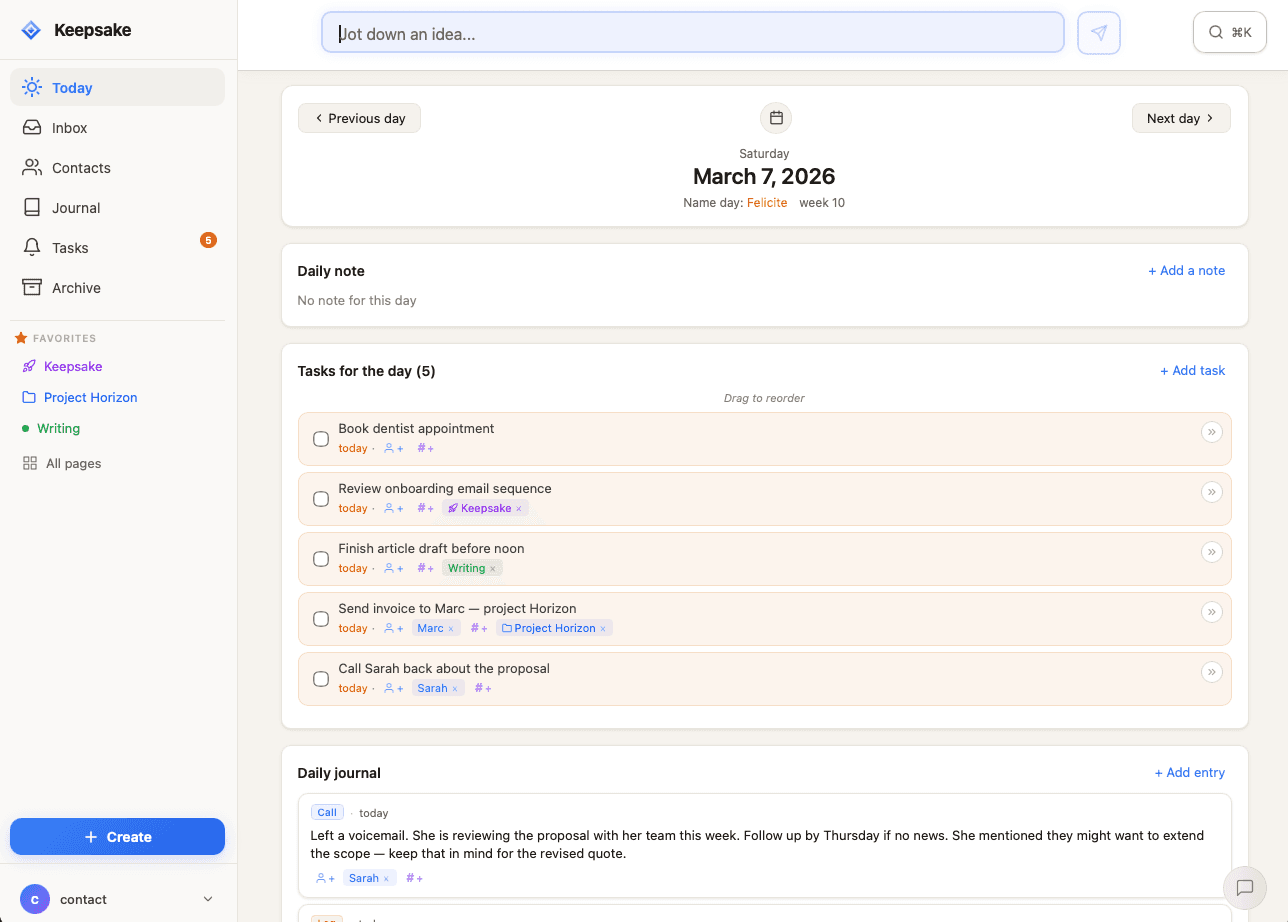Open the Archive section icon
The image size is (1288, 922).
(33, 287)
